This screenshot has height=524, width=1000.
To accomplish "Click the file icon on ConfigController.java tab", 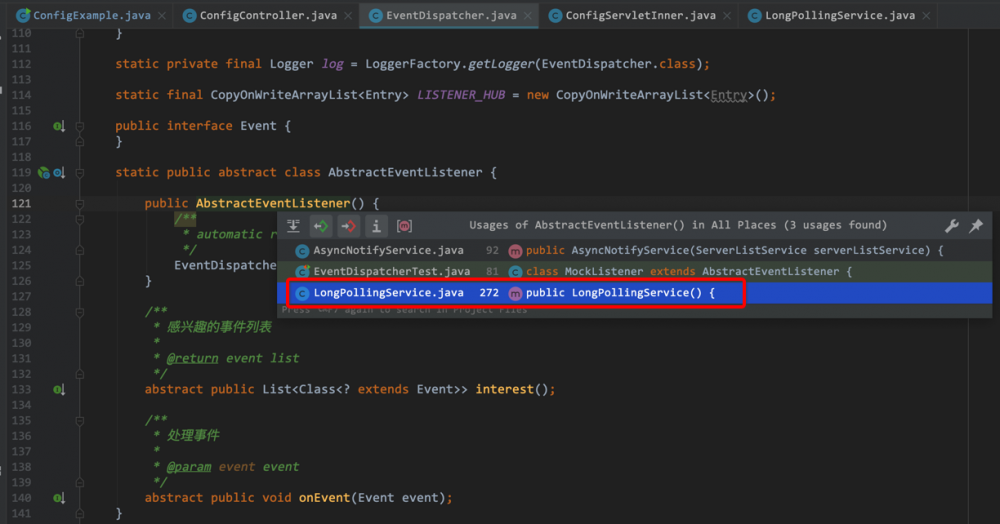I will click(189, 15).
